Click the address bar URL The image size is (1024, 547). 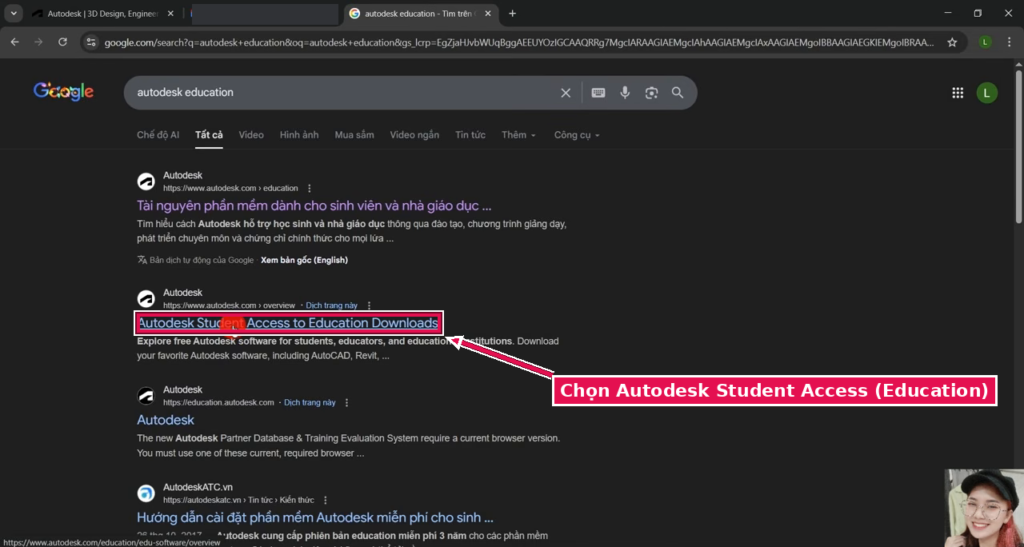(x=519, y=42)
